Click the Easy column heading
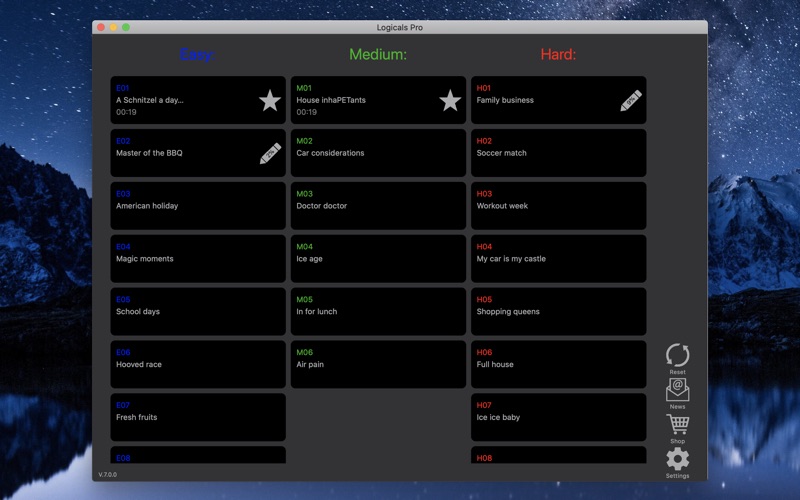This screenshot has width=800, height=500. [197, 55]
